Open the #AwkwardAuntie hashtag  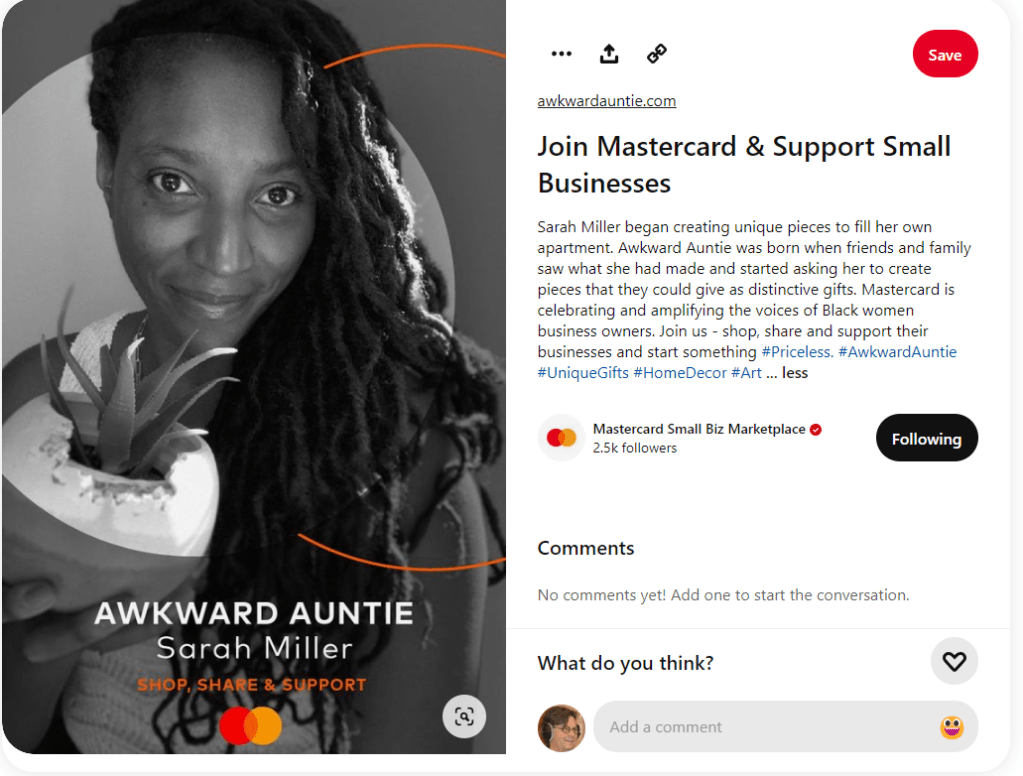coord(897,352)
